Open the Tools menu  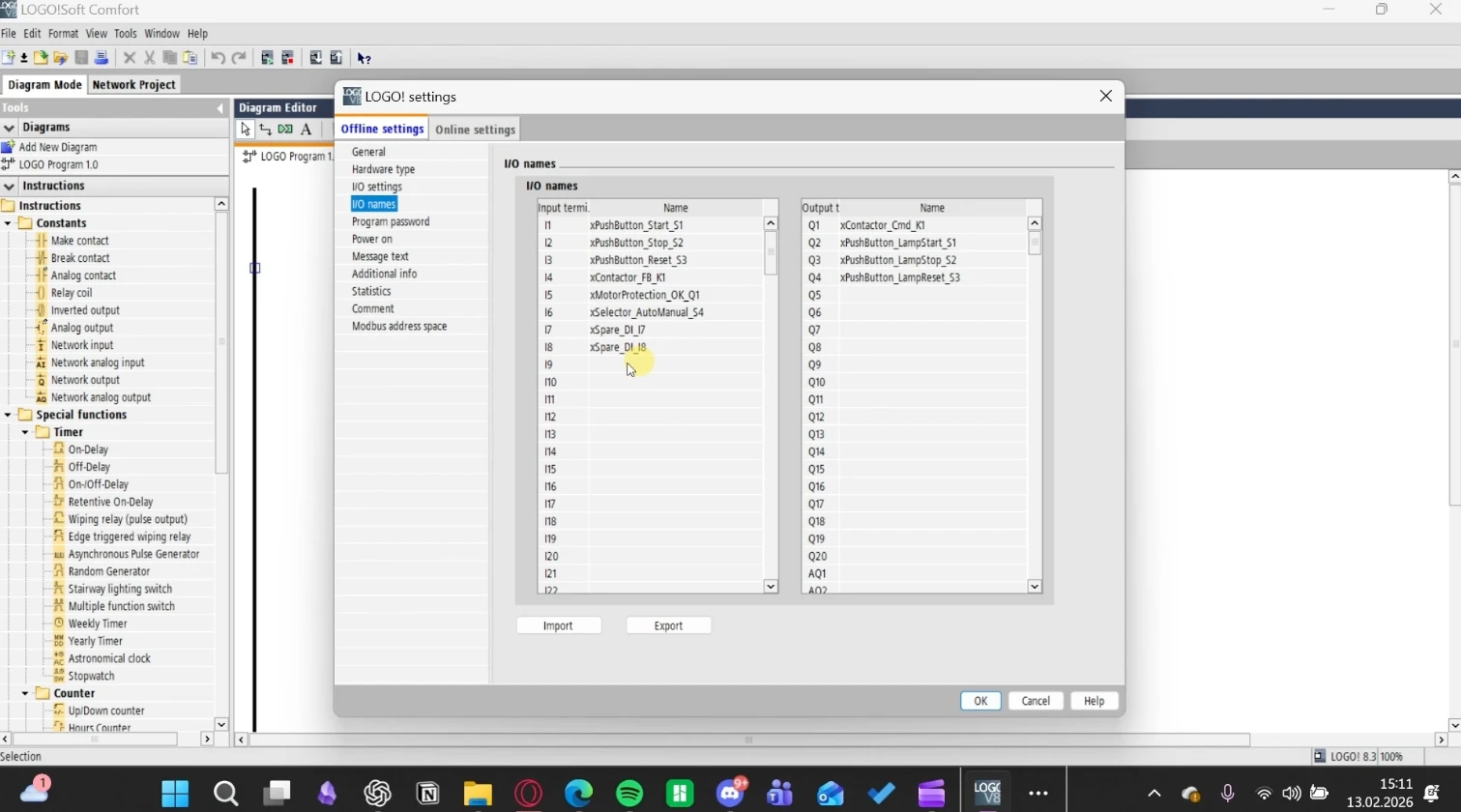[126, 33]
